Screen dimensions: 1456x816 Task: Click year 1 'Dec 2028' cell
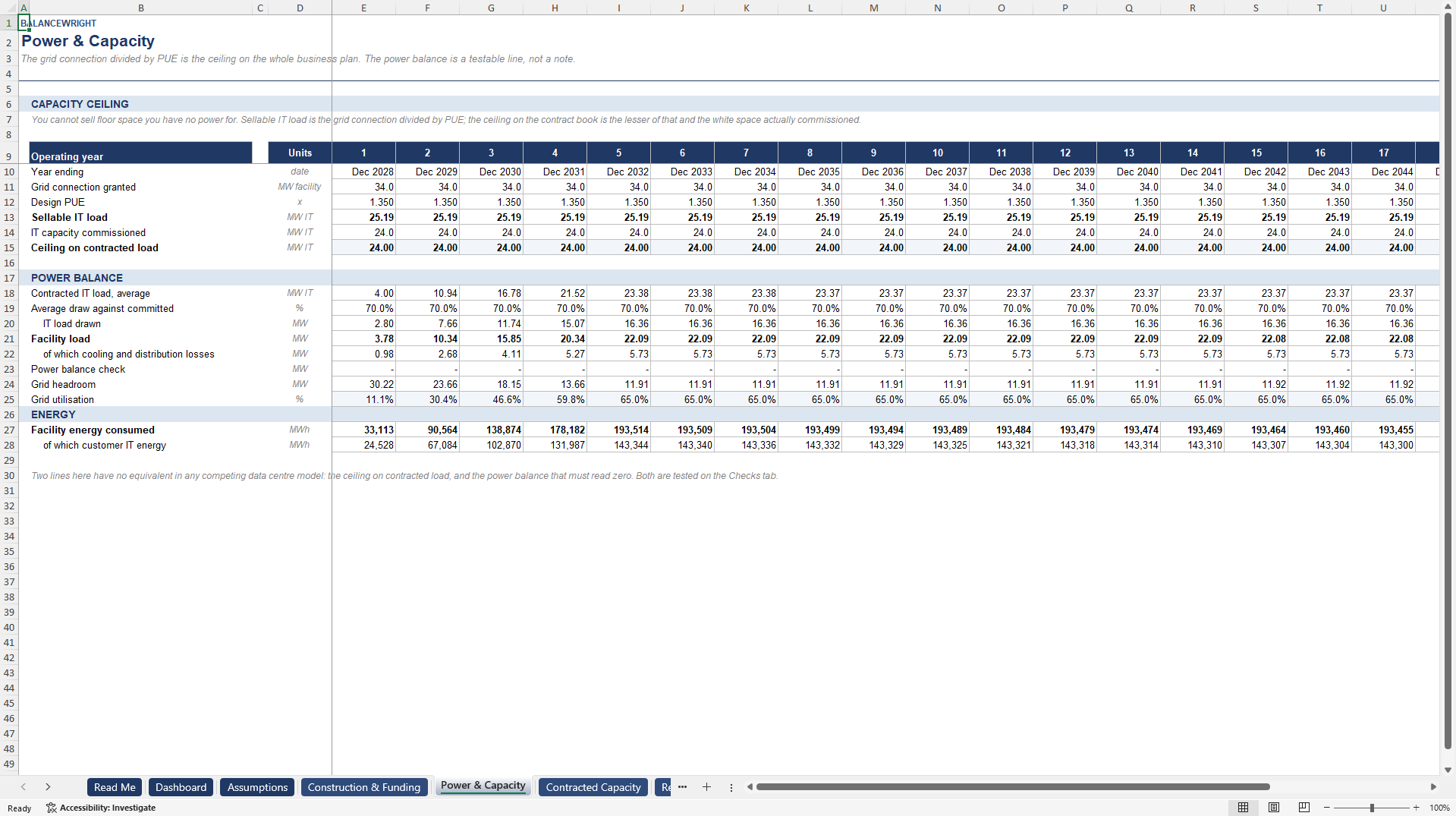pyautogui.click(x=363, y=172)
